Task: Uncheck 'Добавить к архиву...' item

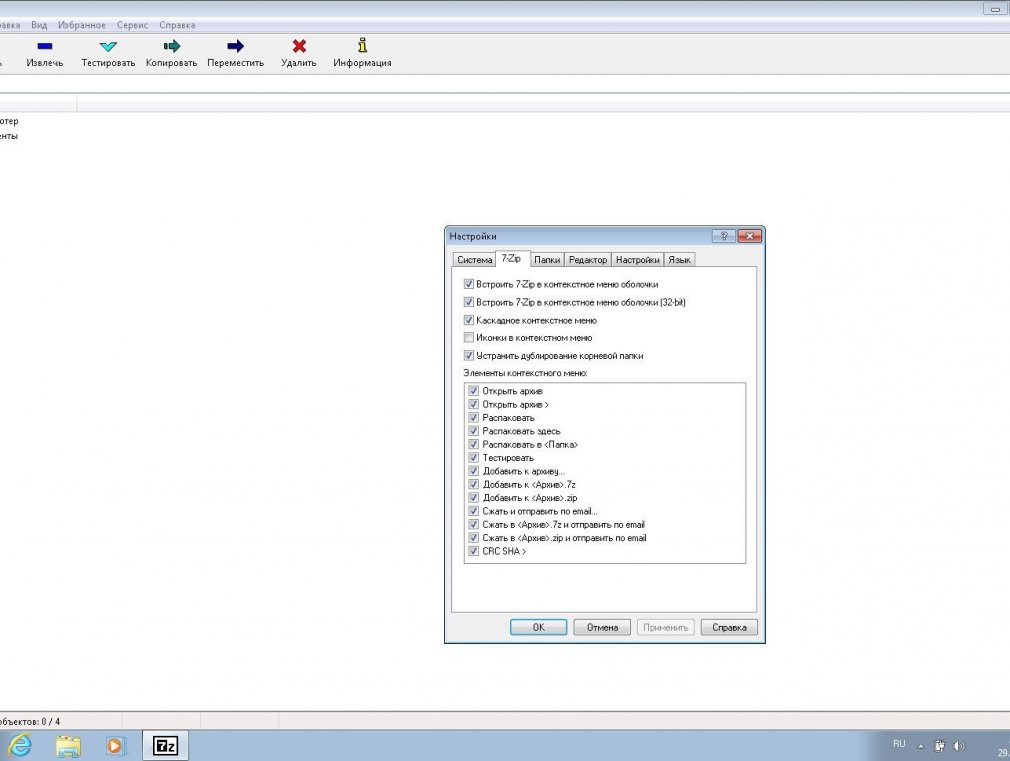Action: point(473,471)
